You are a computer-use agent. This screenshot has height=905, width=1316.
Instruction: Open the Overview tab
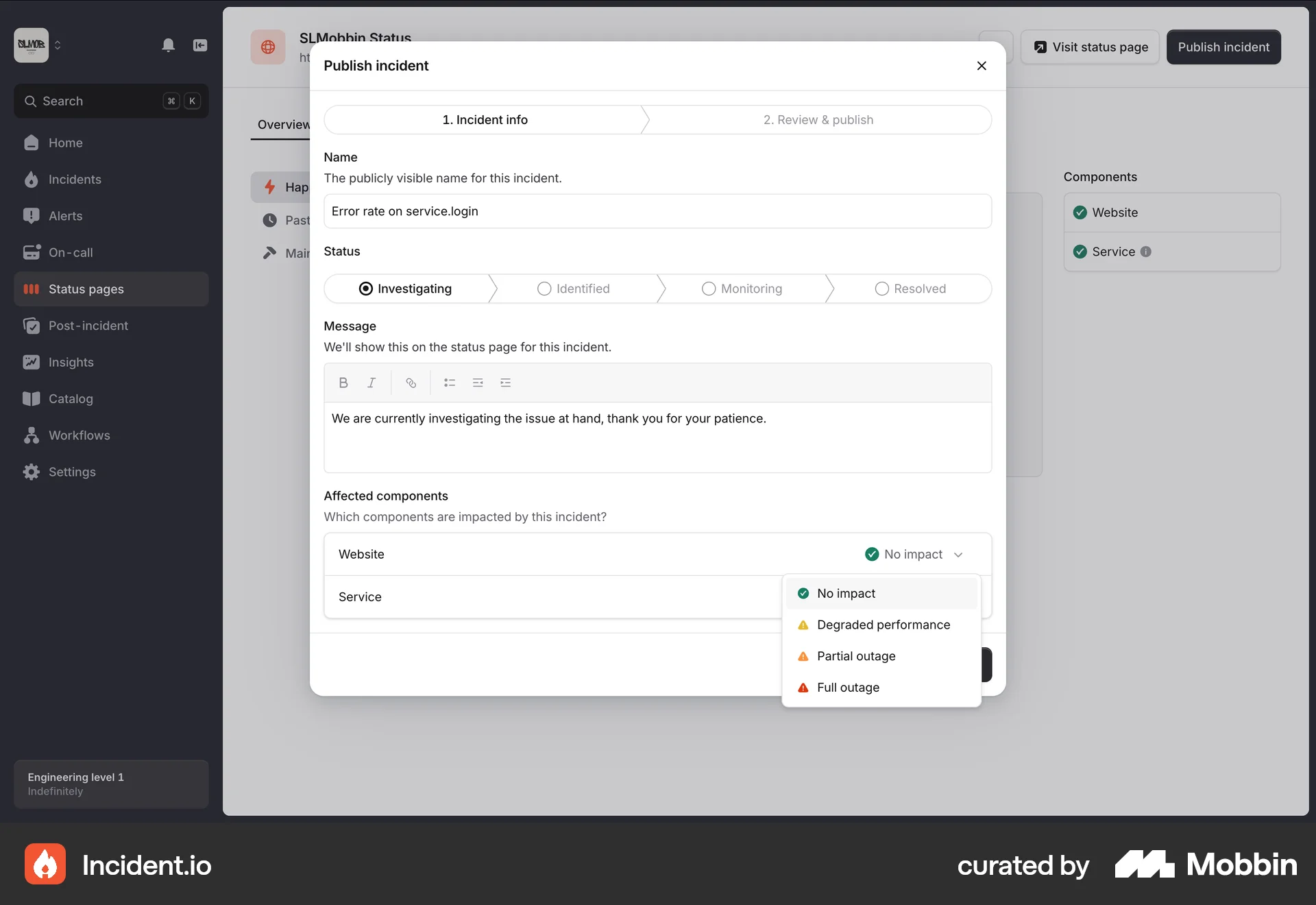pyautogui.click(x=284, y=125)
